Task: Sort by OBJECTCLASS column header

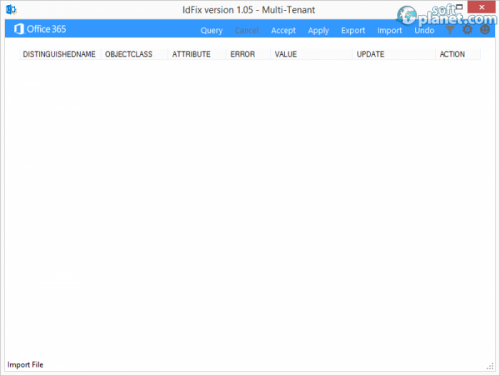Action: pyautogui.click(x=134, y=54)
